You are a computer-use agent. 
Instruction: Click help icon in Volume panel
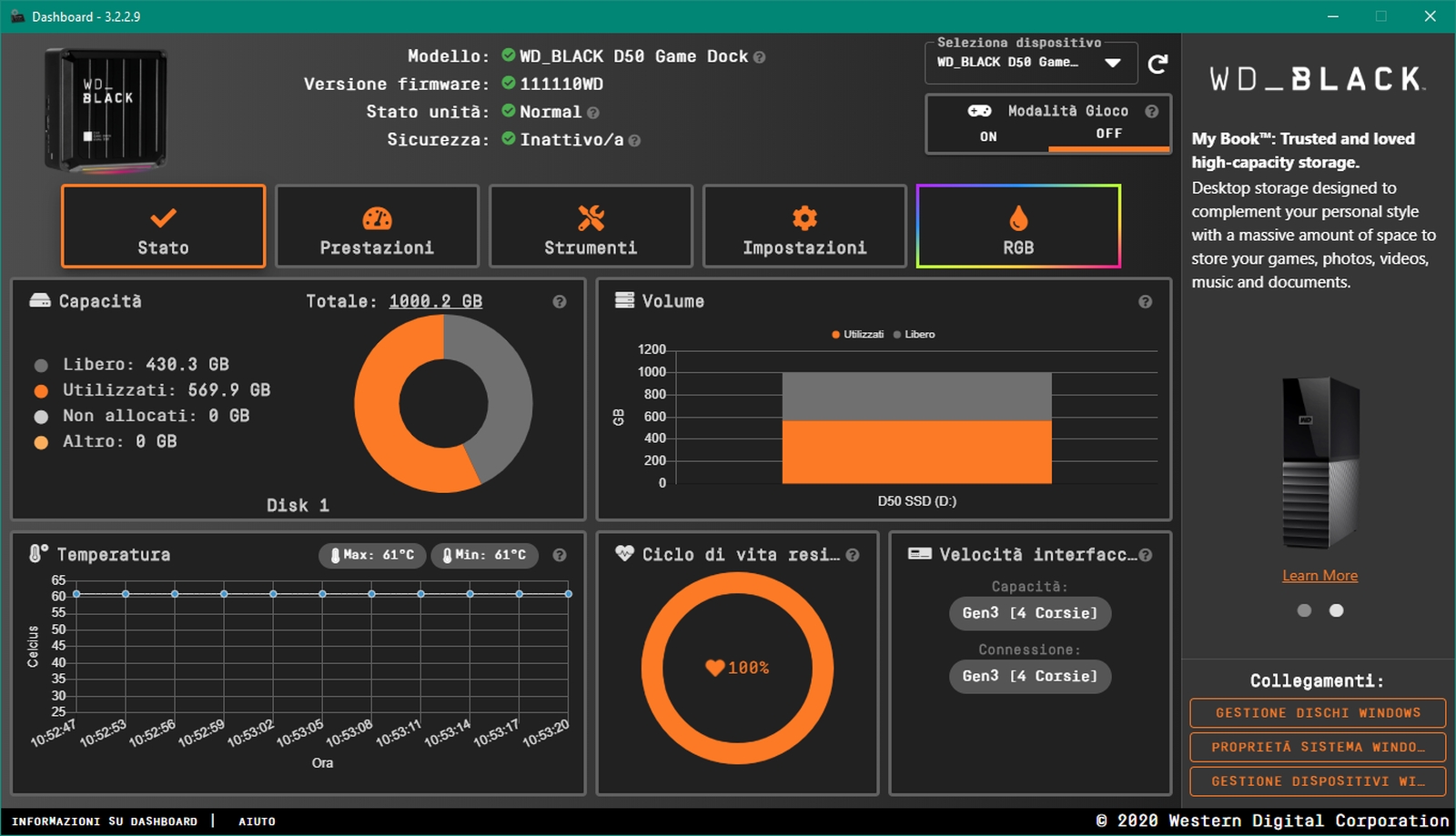coord(1145,302)
